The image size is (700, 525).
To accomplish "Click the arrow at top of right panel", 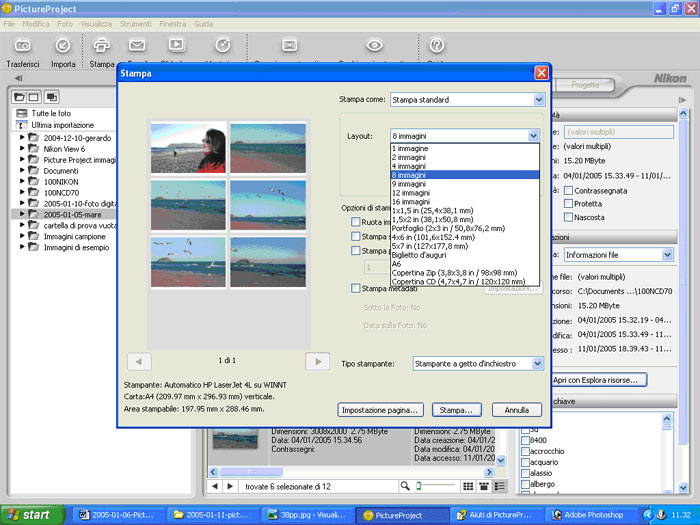I will (682, 100).
